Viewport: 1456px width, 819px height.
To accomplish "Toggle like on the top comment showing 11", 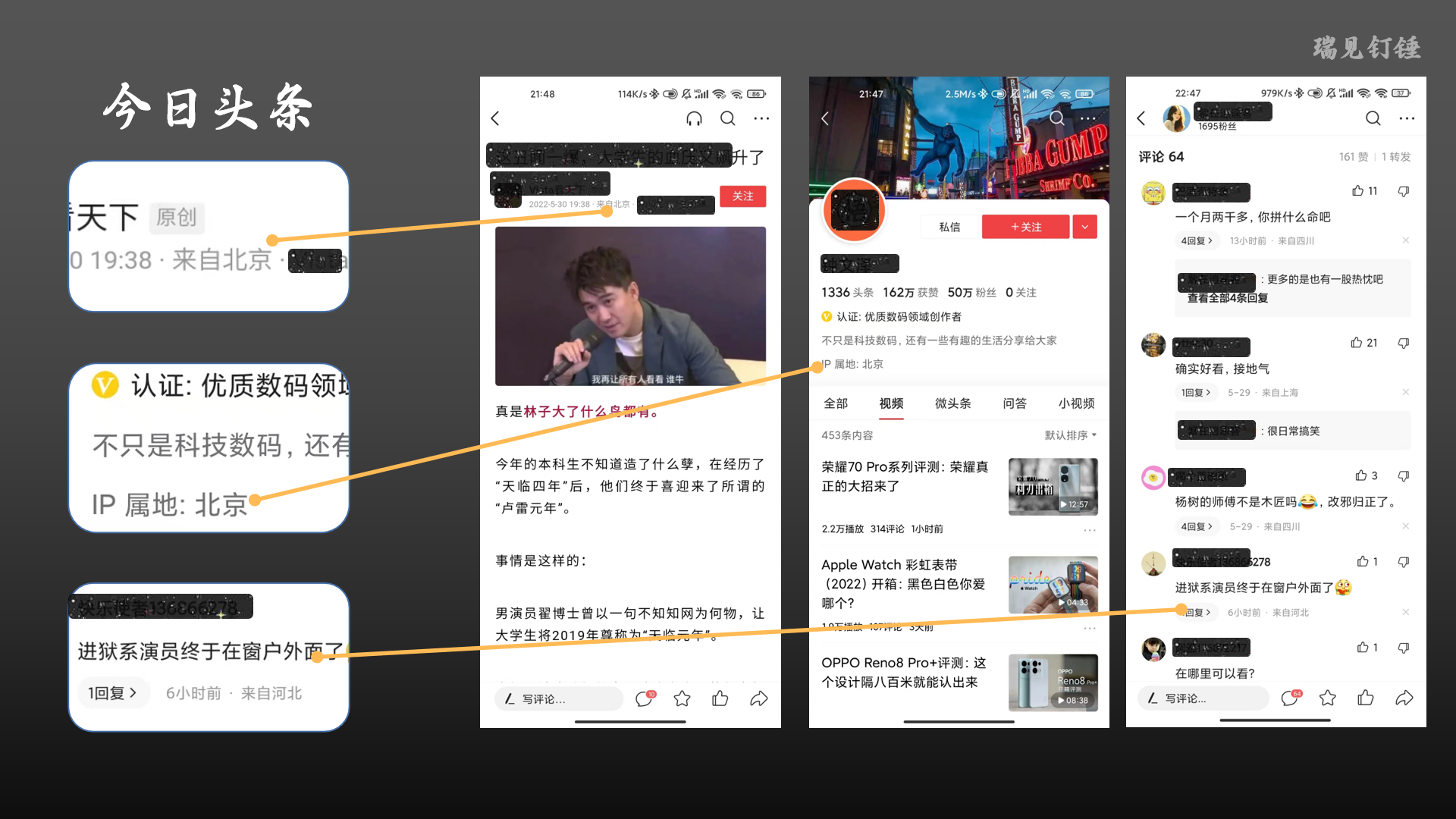I will [1357, 191].
